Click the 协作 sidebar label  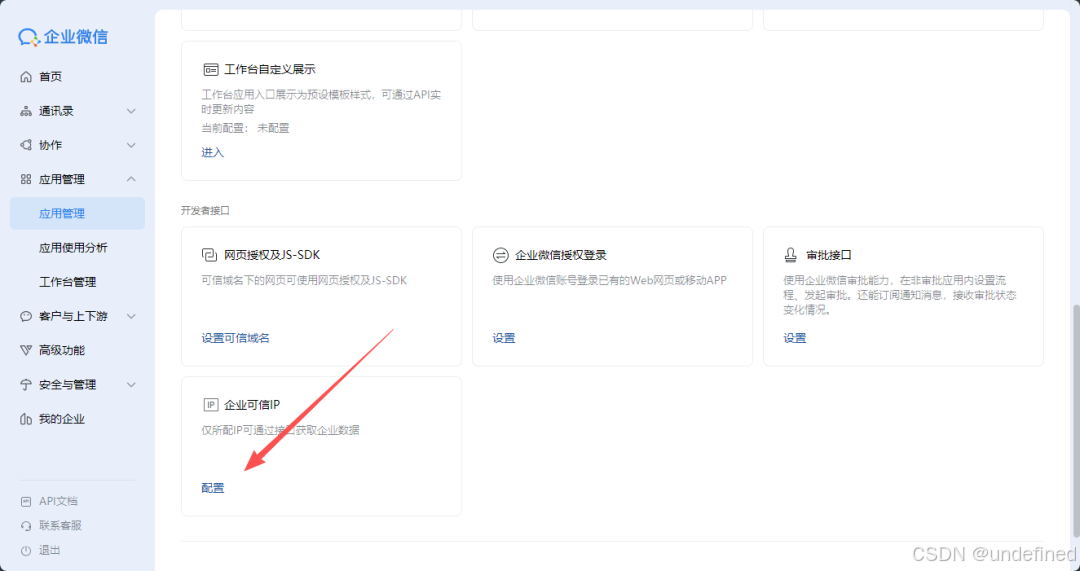tap(50, 145)
